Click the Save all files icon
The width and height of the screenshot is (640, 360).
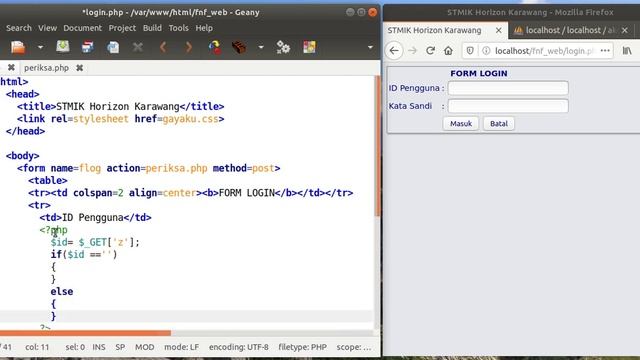coord(88,47)
